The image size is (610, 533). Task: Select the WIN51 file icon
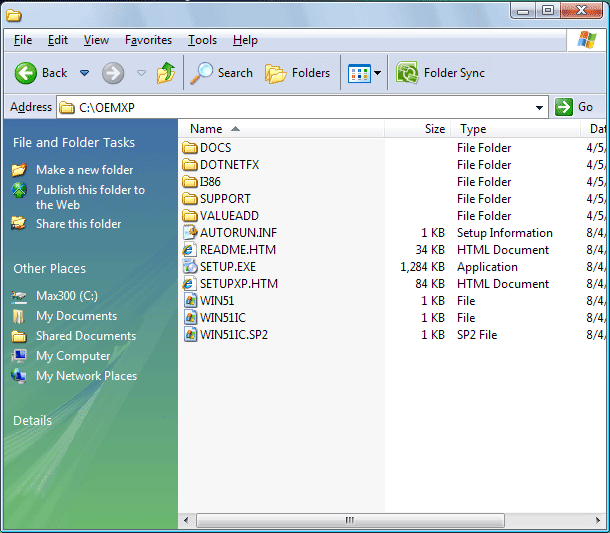pyautogui.click(x=190, y=301)
